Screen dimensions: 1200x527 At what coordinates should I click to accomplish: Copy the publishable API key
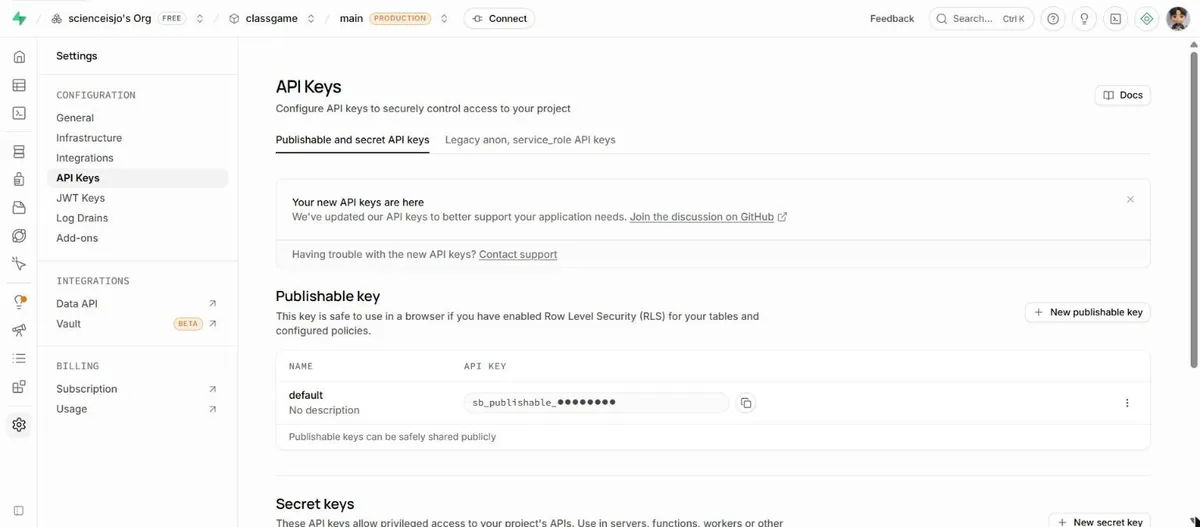point(745,403)
